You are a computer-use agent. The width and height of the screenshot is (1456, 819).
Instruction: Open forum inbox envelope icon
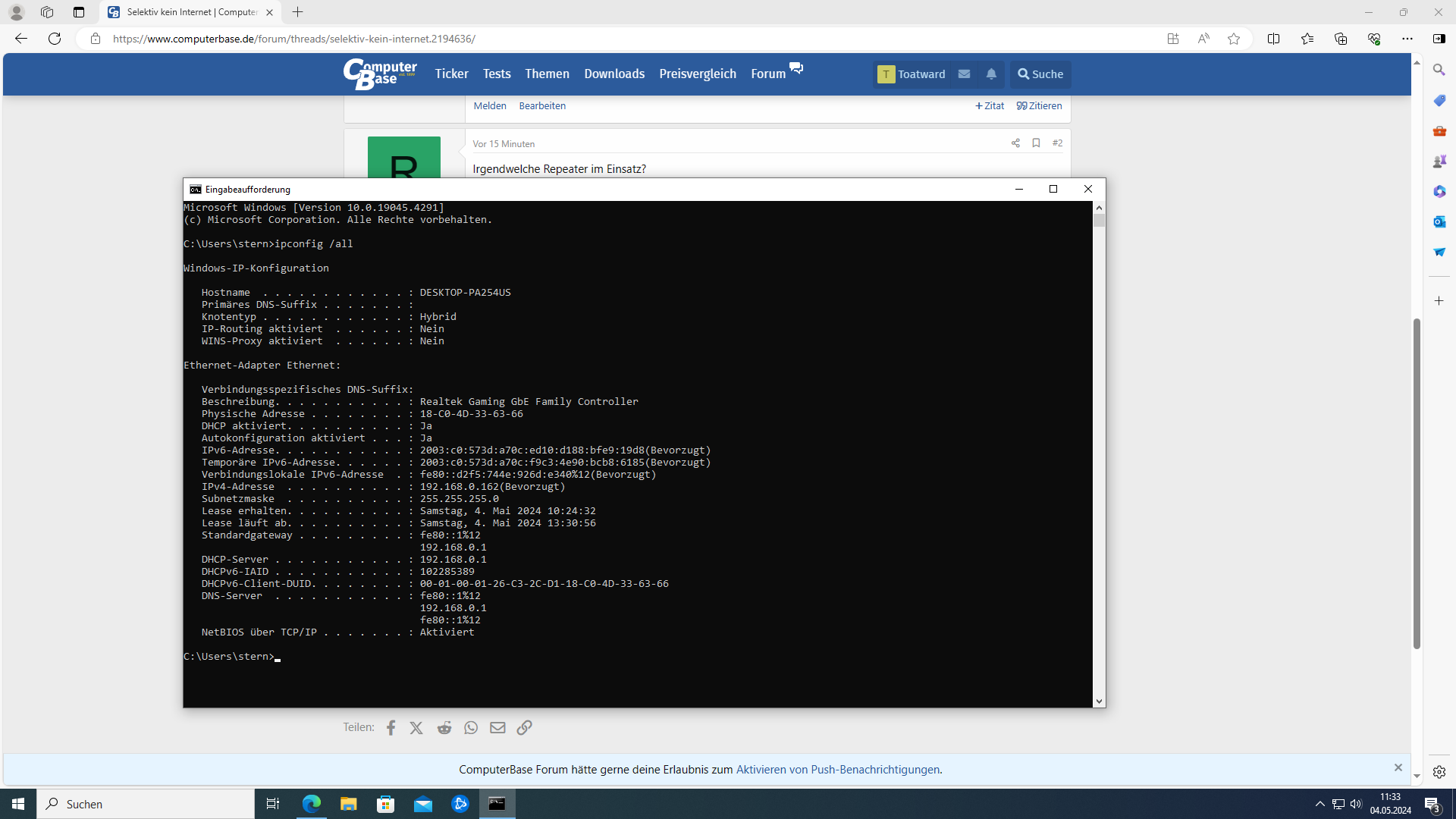(x=964, y=74)
